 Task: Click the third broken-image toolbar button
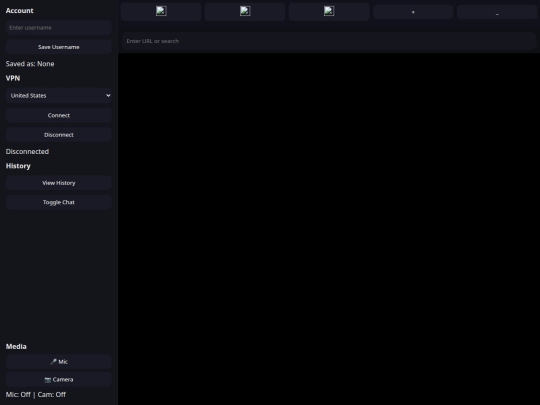329,11
